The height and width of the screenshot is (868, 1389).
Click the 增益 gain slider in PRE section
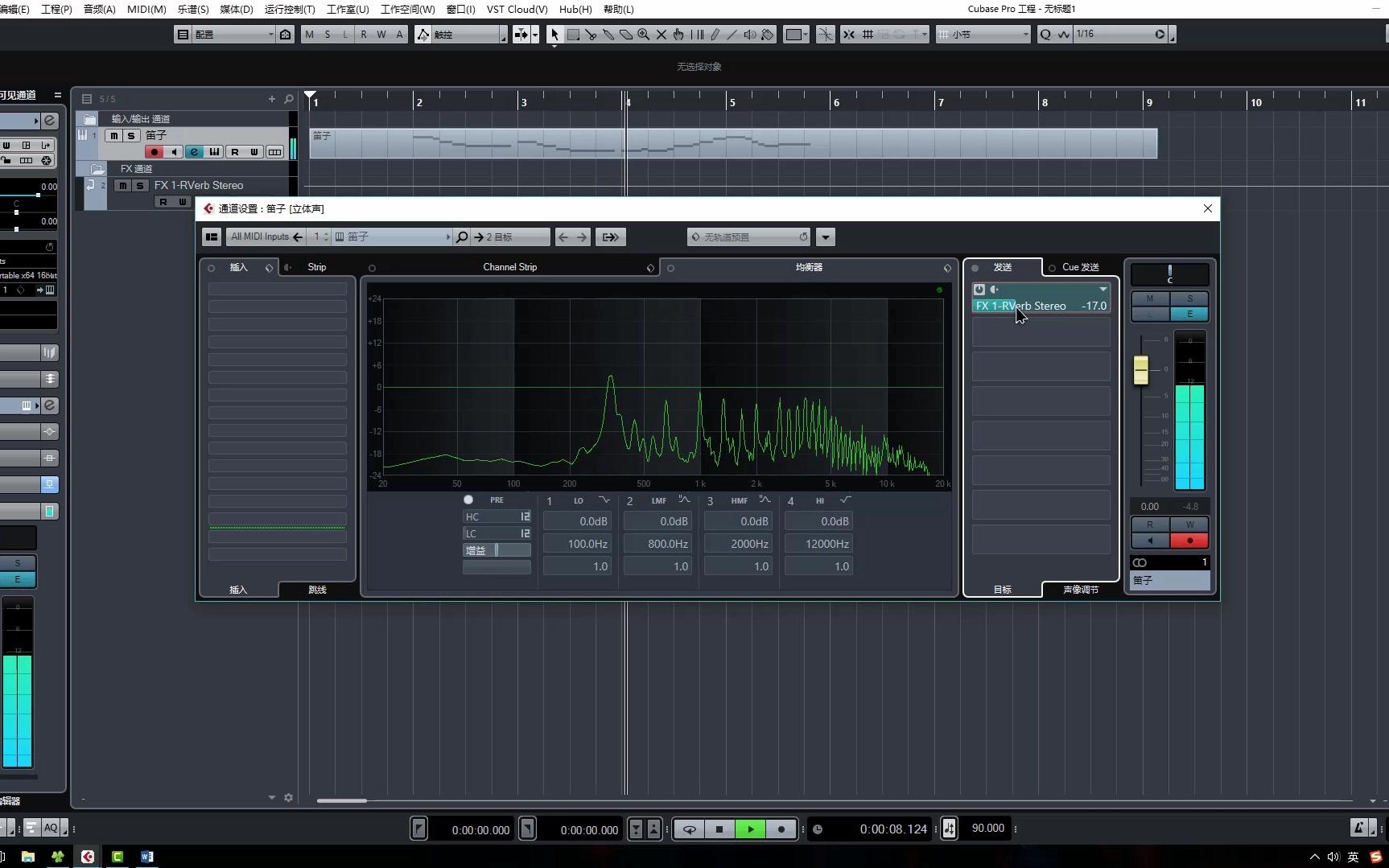pos(497,551)
